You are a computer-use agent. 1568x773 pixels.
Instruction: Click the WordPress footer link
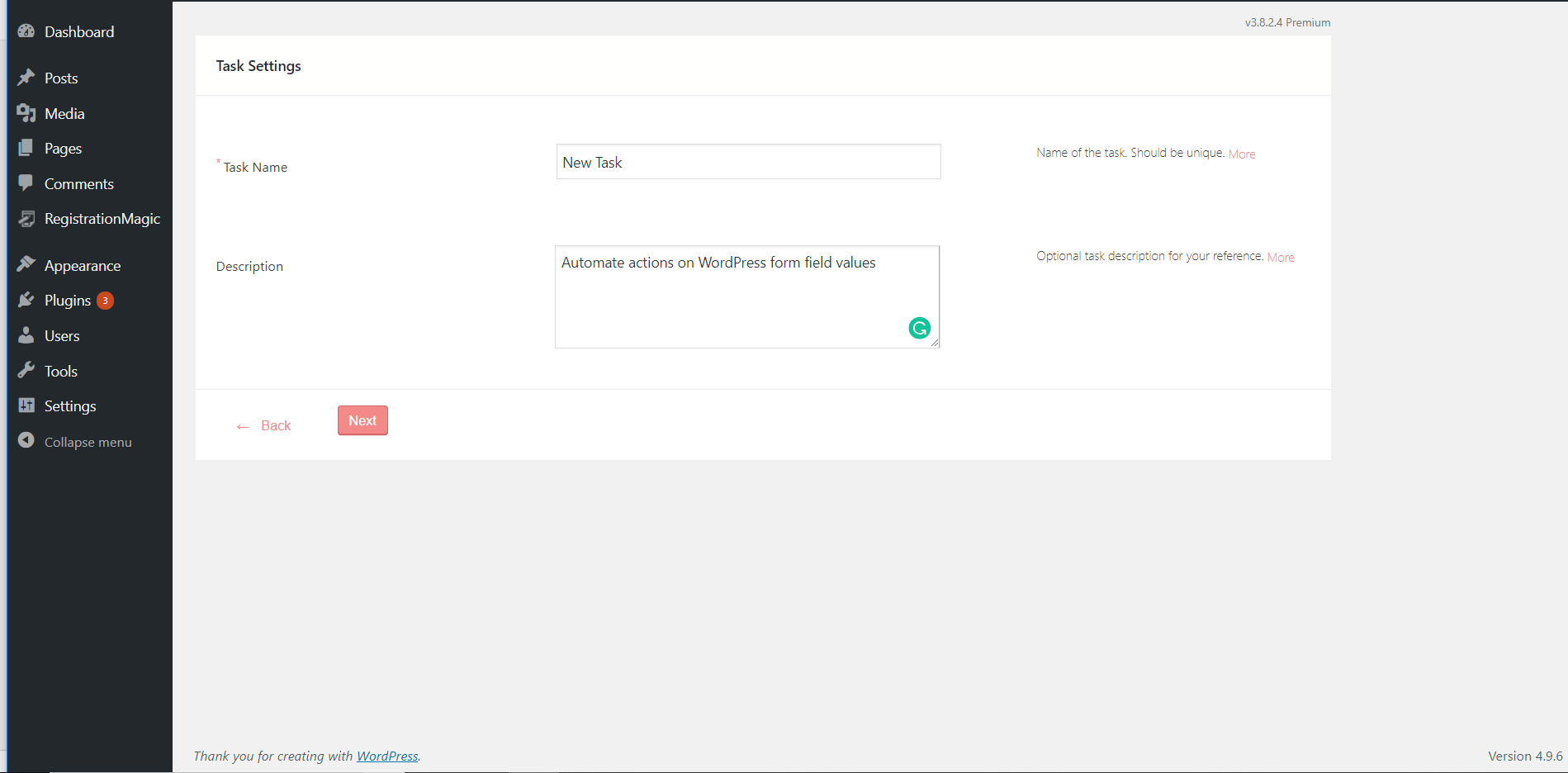[387, 756]
